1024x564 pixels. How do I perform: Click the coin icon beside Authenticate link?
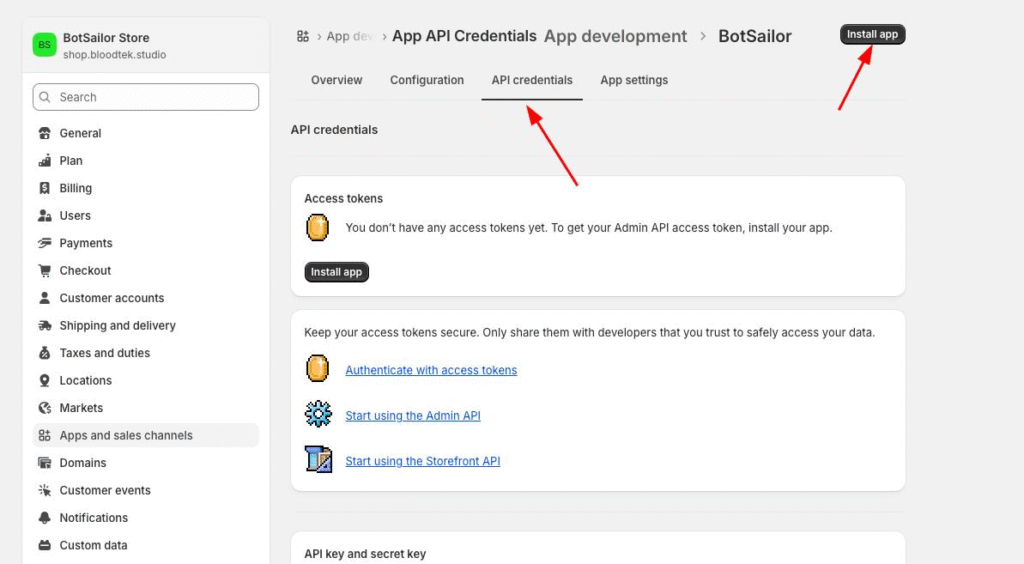(x=317, y=369)
